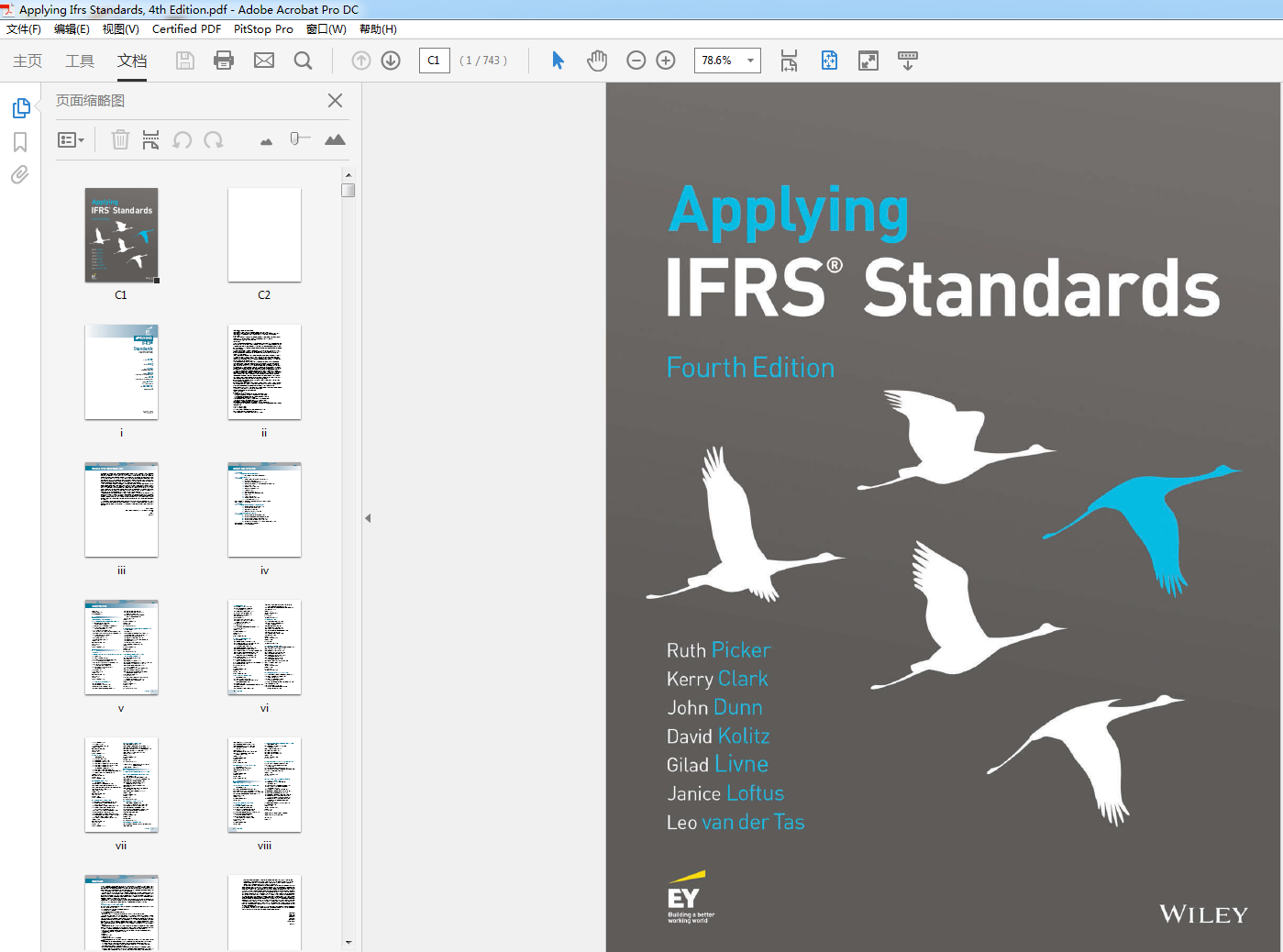The height and width of the screenshot is (952, 1283).
Task: Enlarge thumbnail size large mountain icon
Action: (335, 139)
